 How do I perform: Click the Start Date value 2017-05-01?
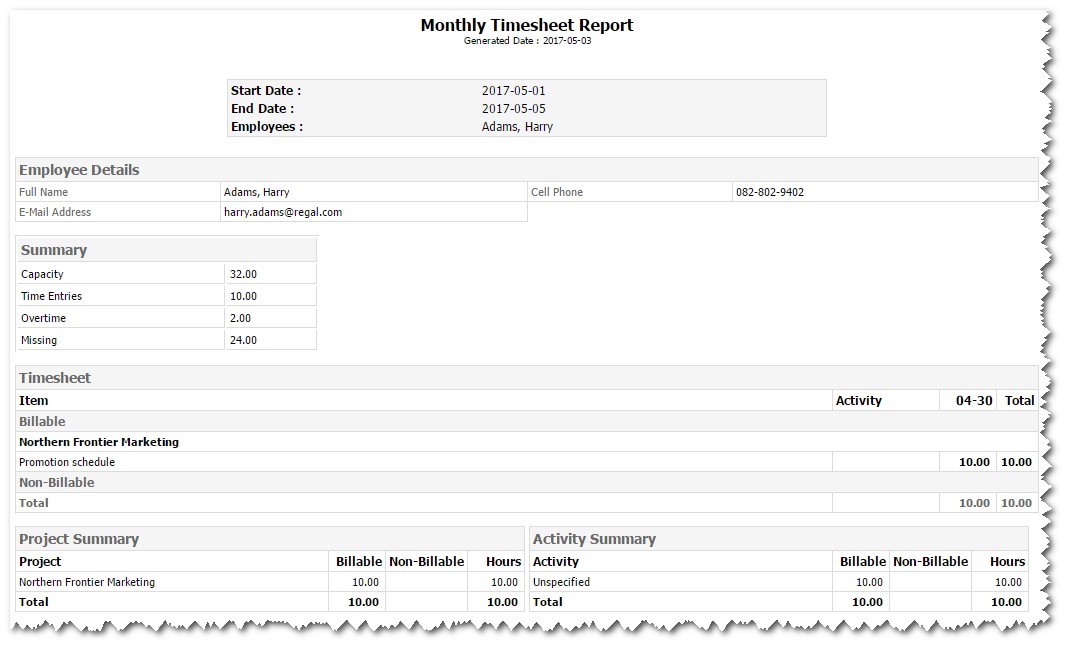point(513,91)
